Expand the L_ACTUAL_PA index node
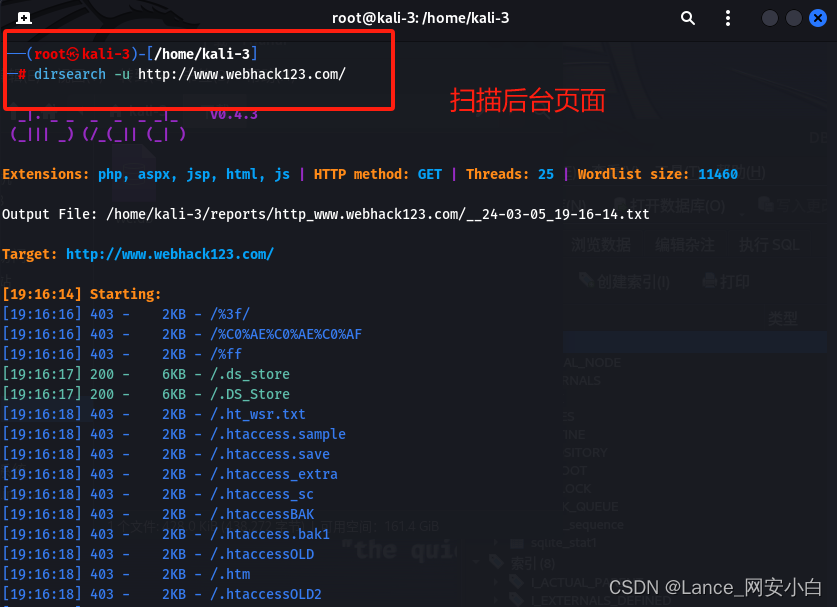Image resolution: width=837 pixels, height=607 pixels. point(494,580)
